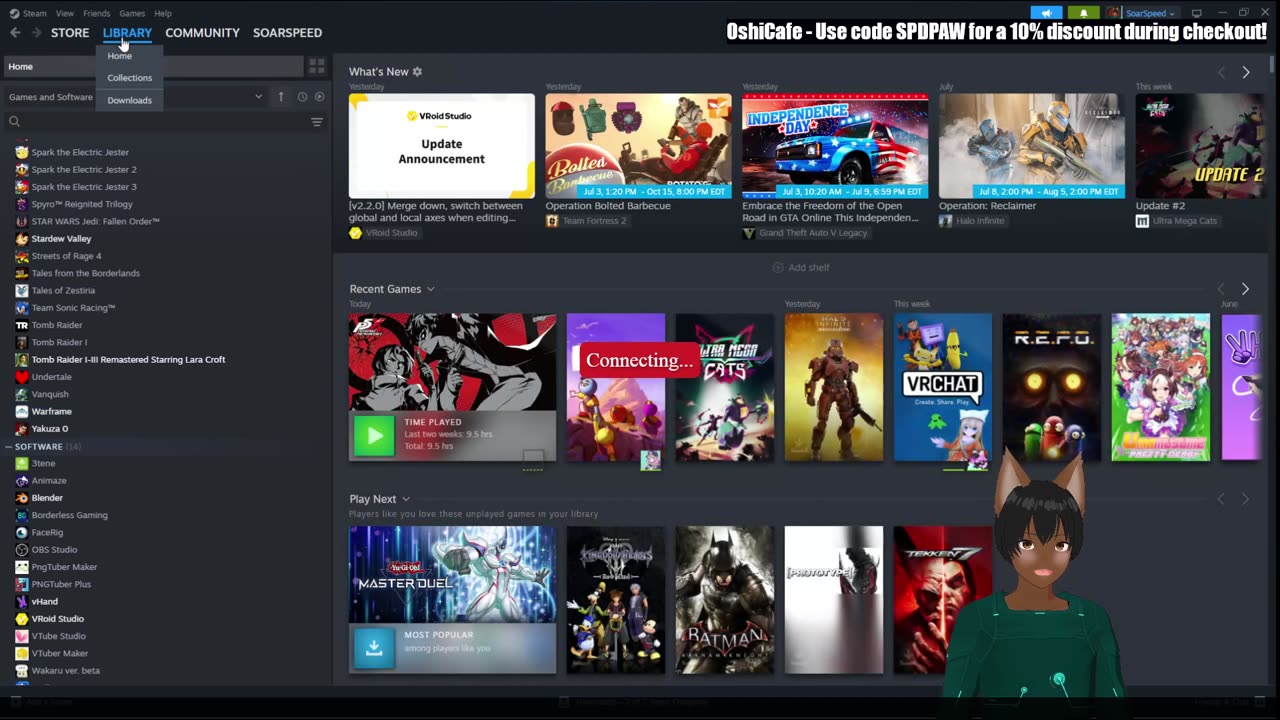Image resolution: width=1280 pixels, height=720 pixels.
Task: Open the Batman Arkham Knight cover
Action: [x=725, y=600]
